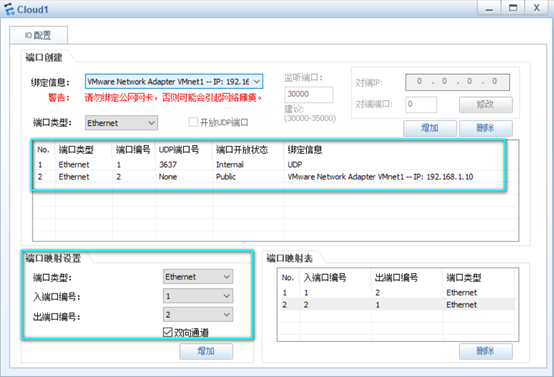Viewport: 554px width, 377px height.
Task: Switch to the IO 配置 tab
Action: (x=38, y=35)
